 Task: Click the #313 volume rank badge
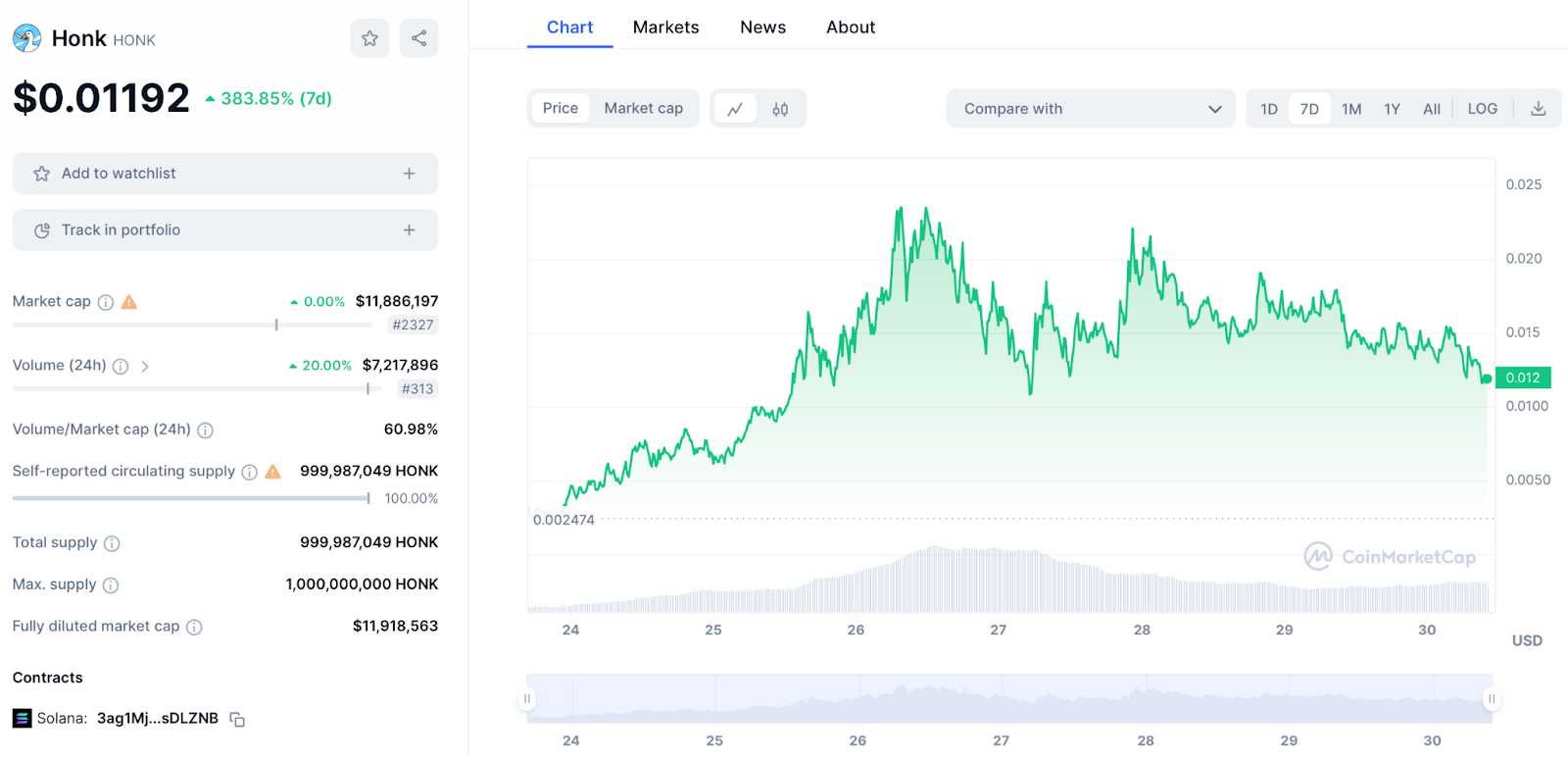(x=417, y=389)
